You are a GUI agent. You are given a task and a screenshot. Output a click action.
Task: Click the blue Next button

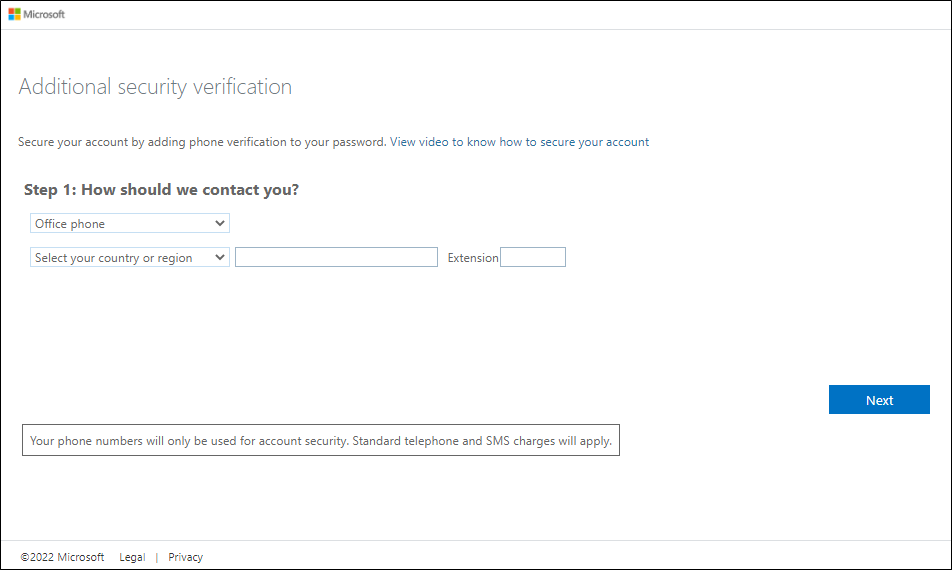coord(879,399)
